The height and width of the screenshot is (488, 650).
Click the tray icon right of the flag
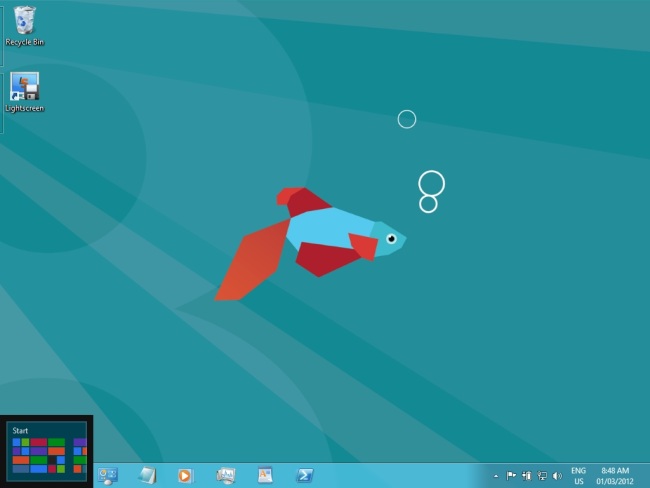526,476
